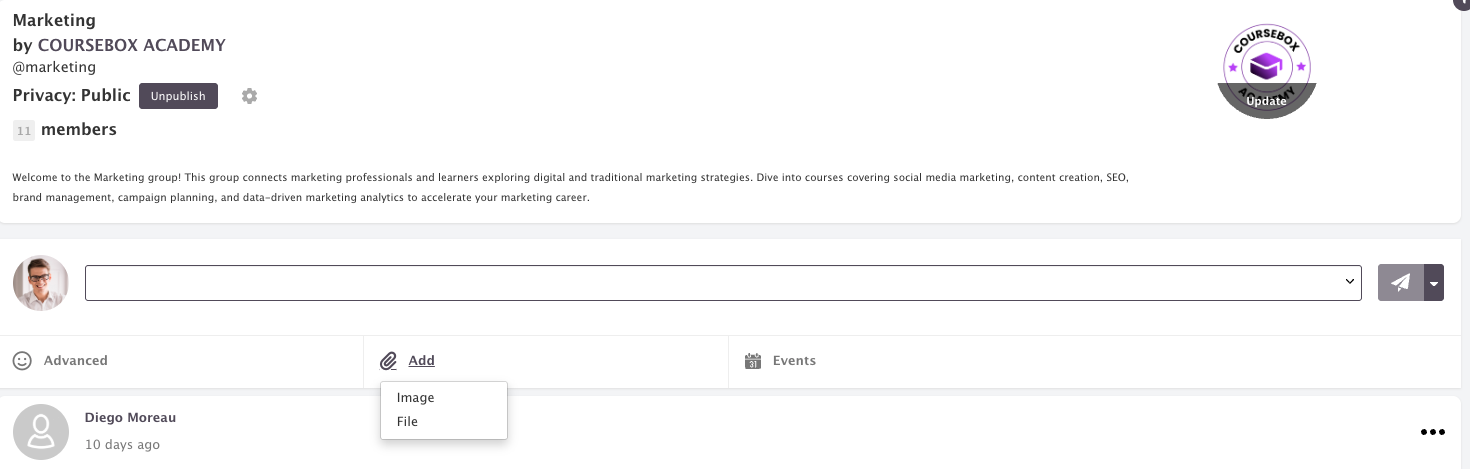
Task: Expand send button dropdown arrow
Action: [x=1434, y=283]
